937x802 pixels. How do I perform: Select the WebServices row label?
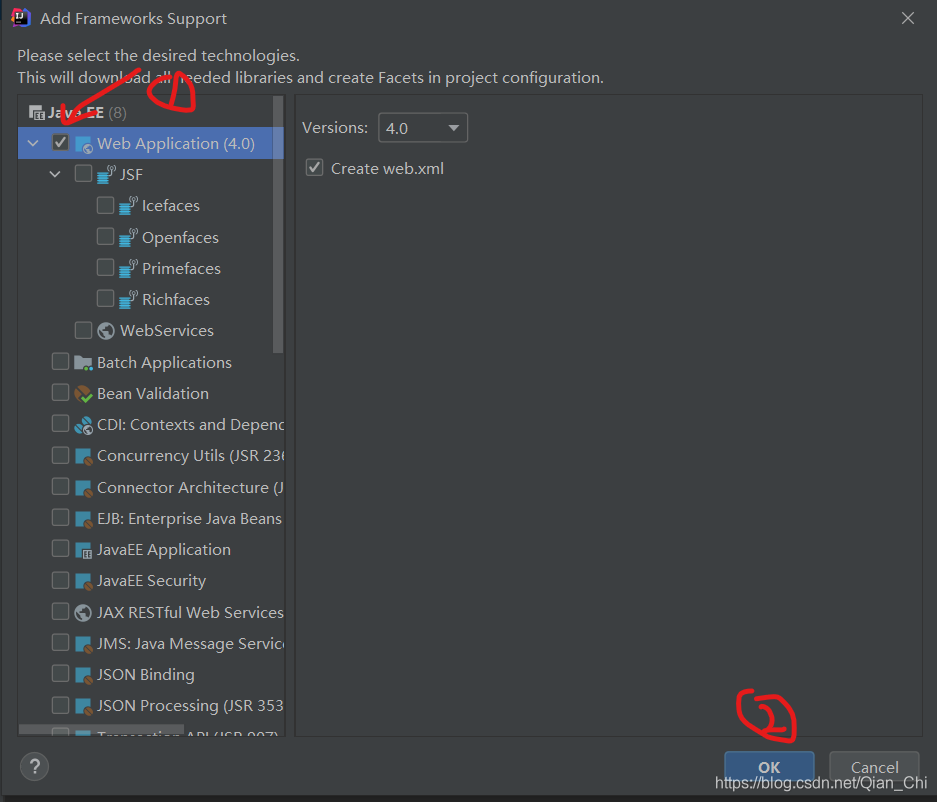pyautogui.click(x=167, y=330)
